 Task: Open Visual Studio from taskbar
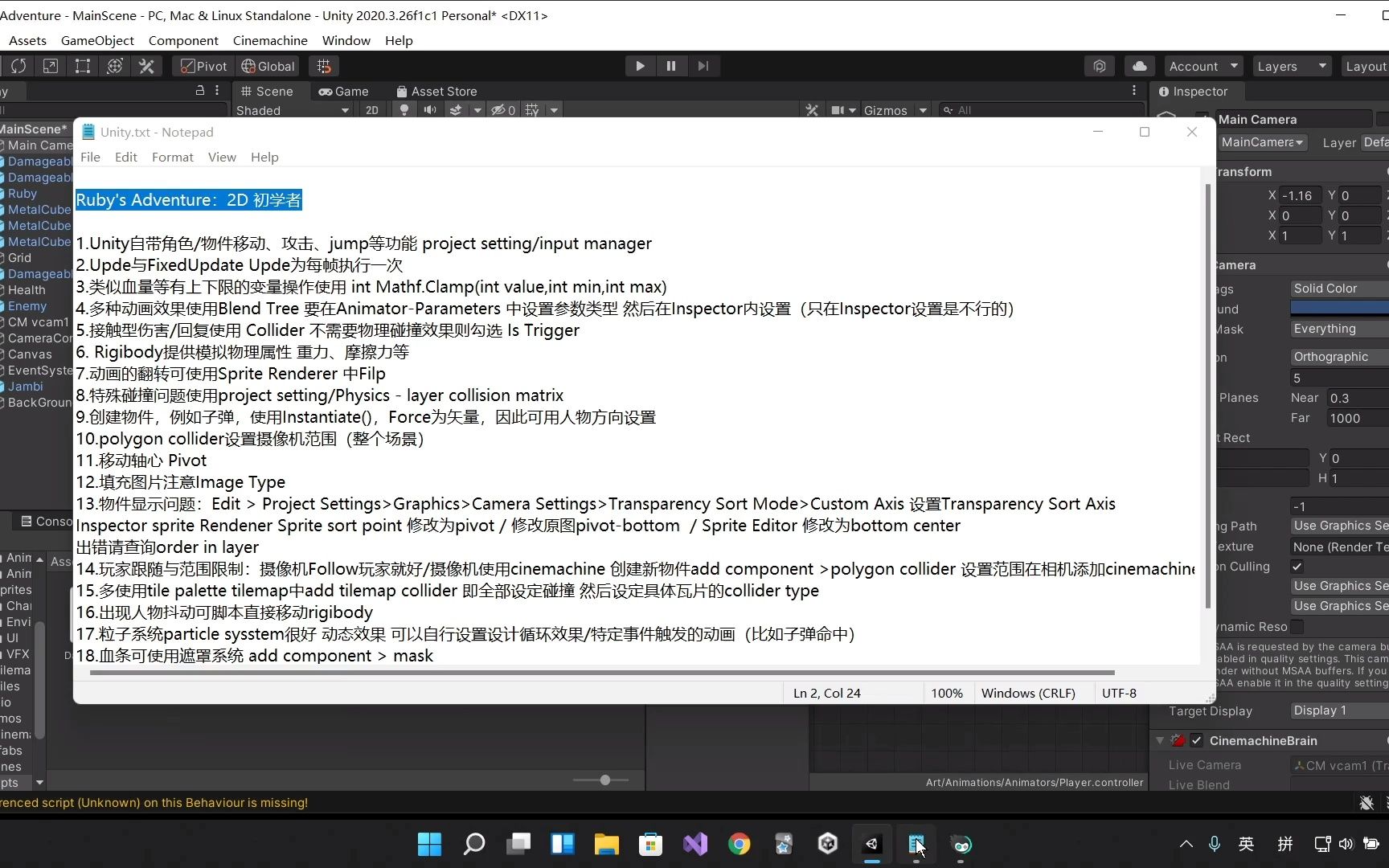[x=695, y=844]
